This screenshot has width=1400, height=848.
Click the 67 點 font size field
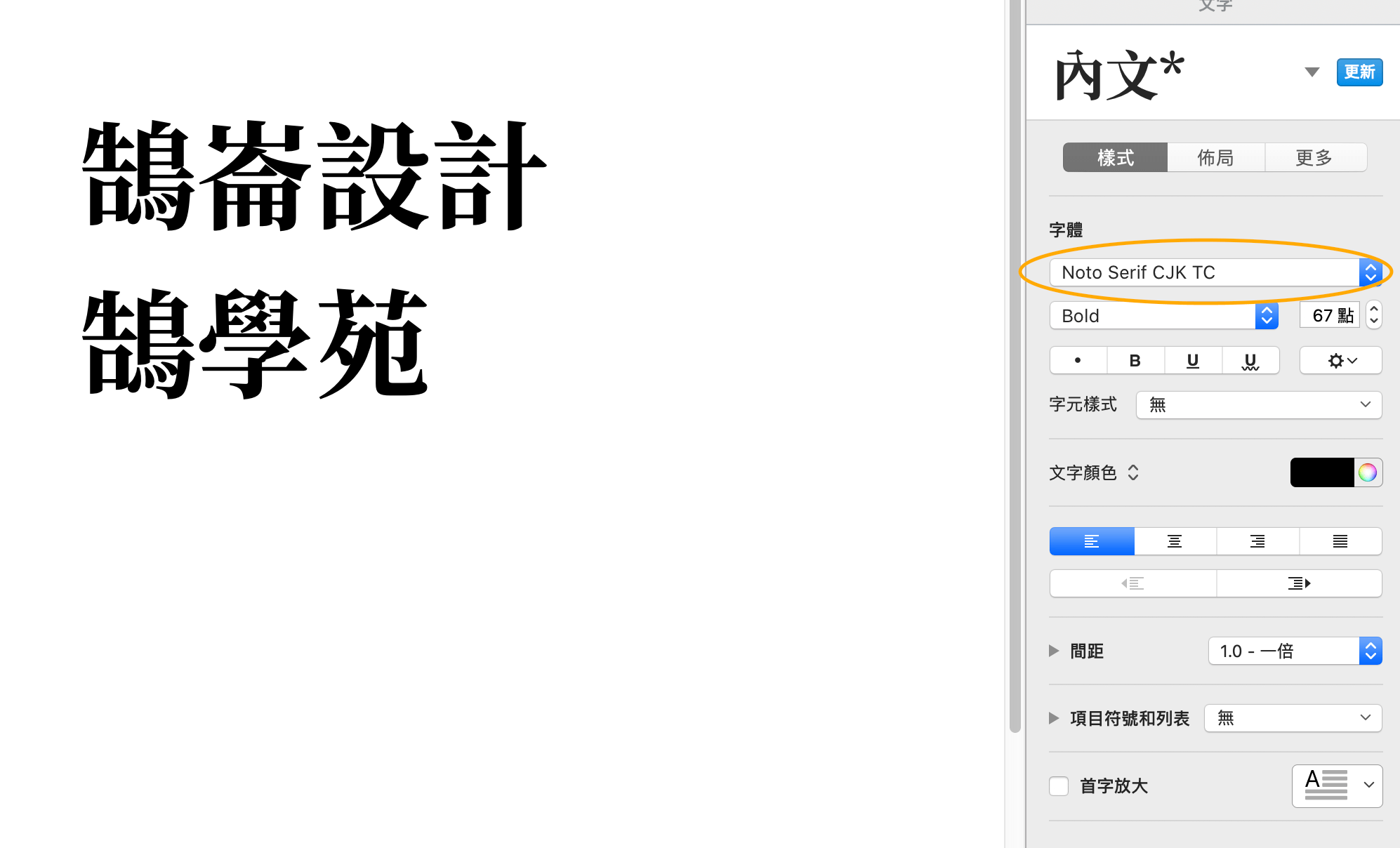point(1330,316)
